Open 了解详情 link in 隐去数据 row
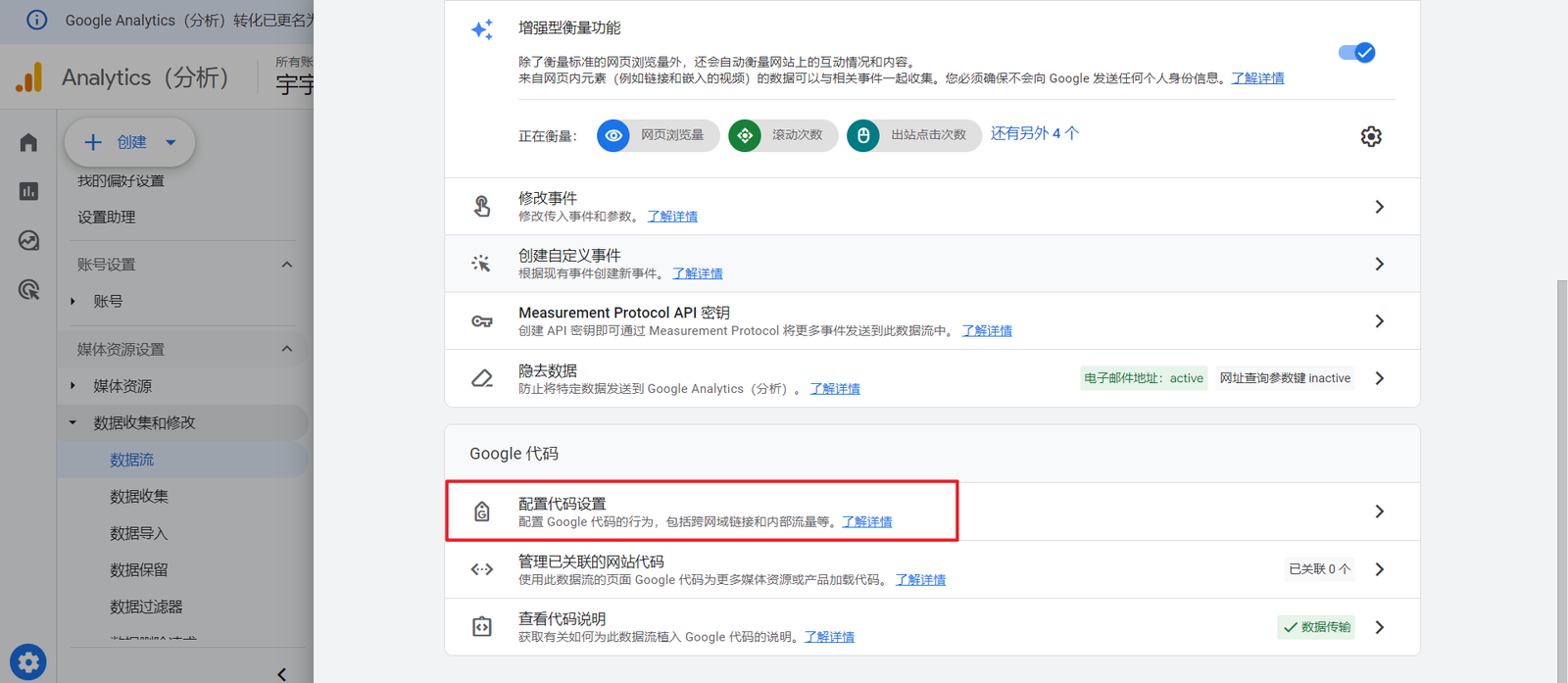The width and height of the screenshot is (1568, 683). pyautogui.click(x=835, y=389)
